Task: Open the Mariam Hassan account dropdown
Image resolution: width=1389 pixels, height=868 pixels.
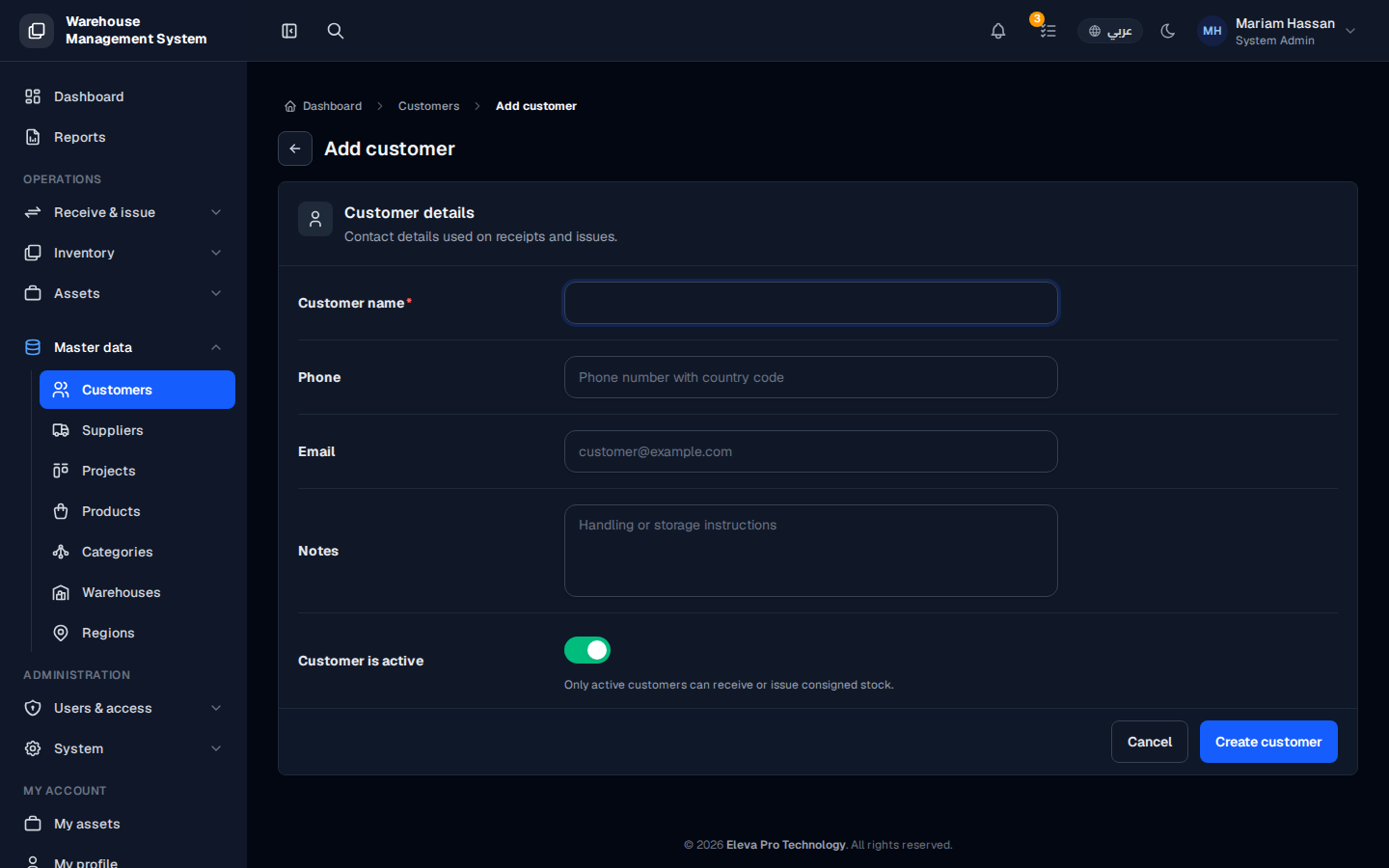Action: [1278, 31]
